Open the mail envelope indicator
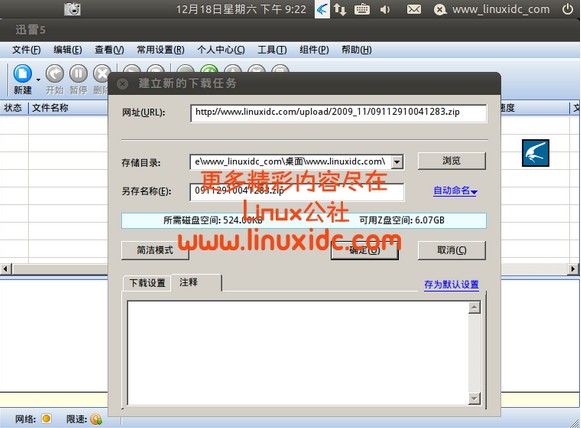Image resolution: width=581 pixels, height=428 pixels. tap(414, 9)
